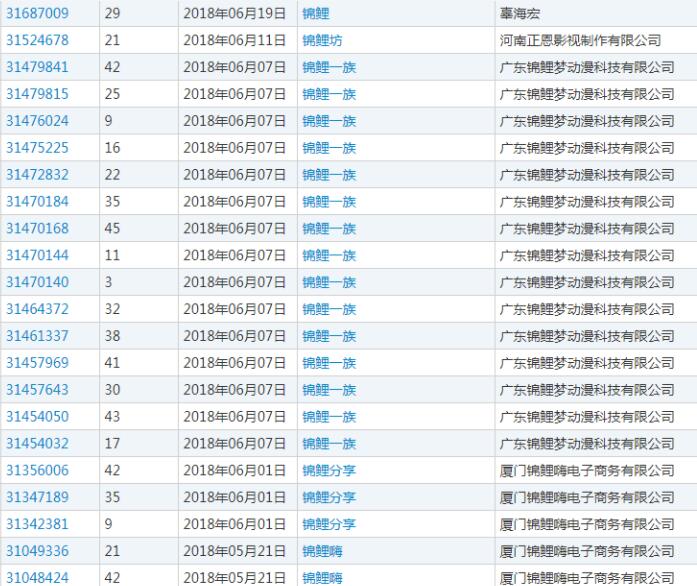Click 锦鲤一族 link in row 31457969

pyautogui.click(x=329, y=363)
